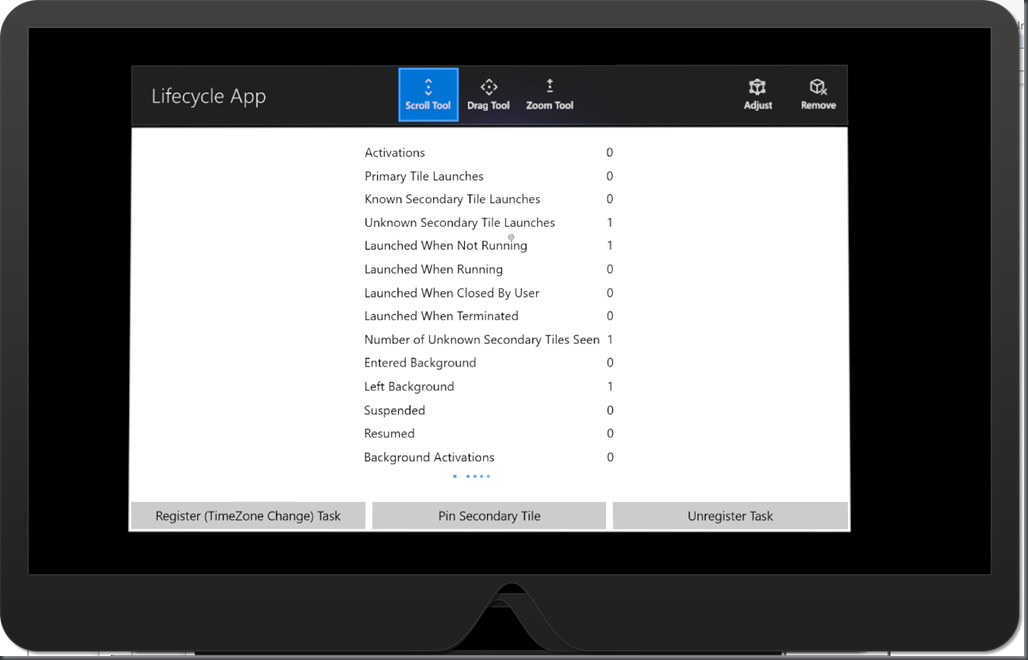1028x660 pixels.
Task: Click the value next to Suspended
Action: click(x=610, y=410)
